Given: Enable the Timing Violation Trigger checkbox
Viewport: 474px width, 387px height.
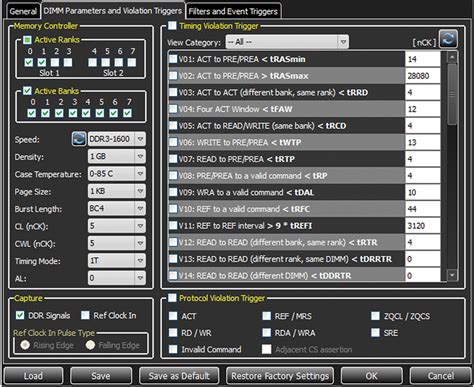Looking at the screenshot, I should [172, 26].
